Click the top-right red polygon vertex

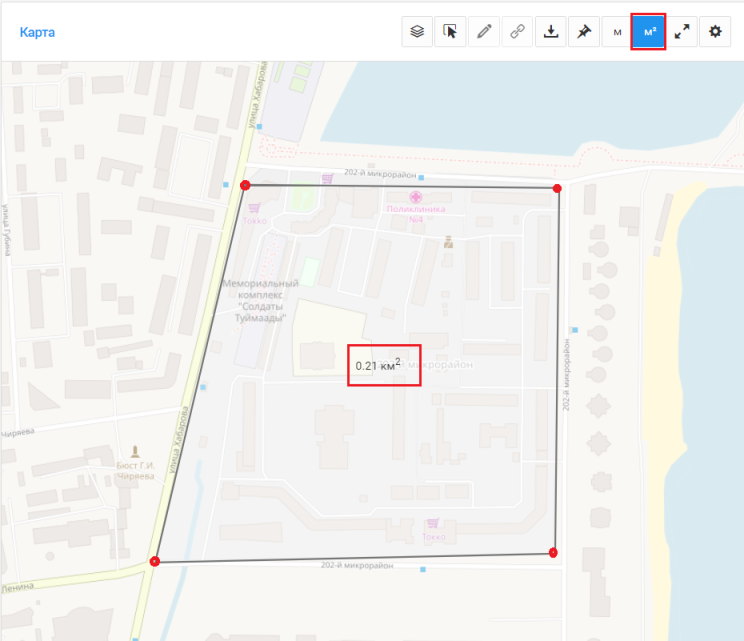tap(557, 188)
